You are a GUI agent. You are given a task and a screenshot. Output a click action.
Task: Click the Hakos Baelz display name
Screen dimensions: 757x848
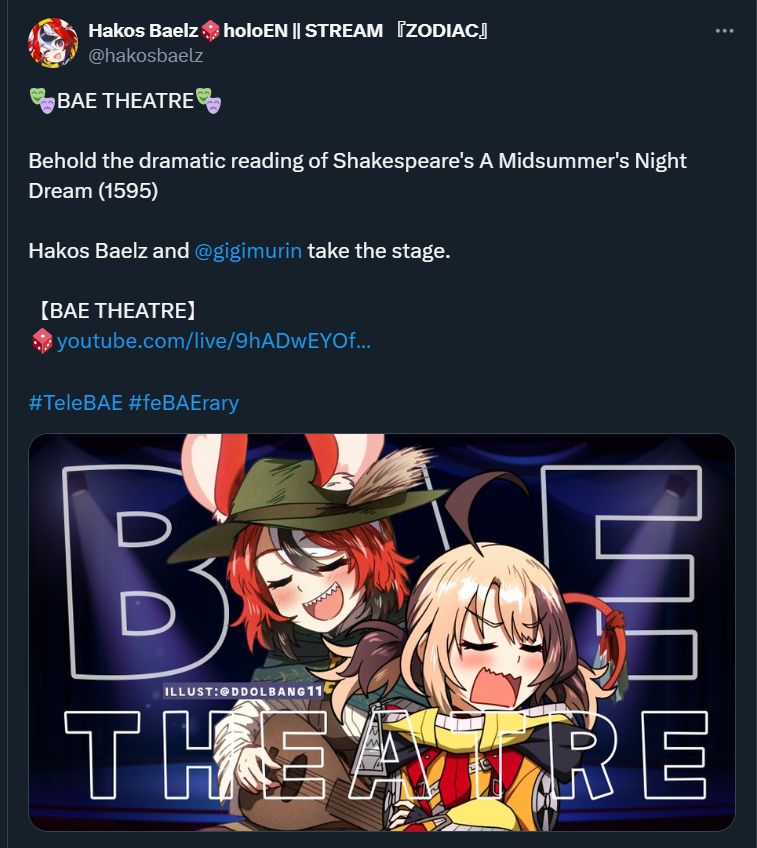pyautogui.click(x=143, y=30)
